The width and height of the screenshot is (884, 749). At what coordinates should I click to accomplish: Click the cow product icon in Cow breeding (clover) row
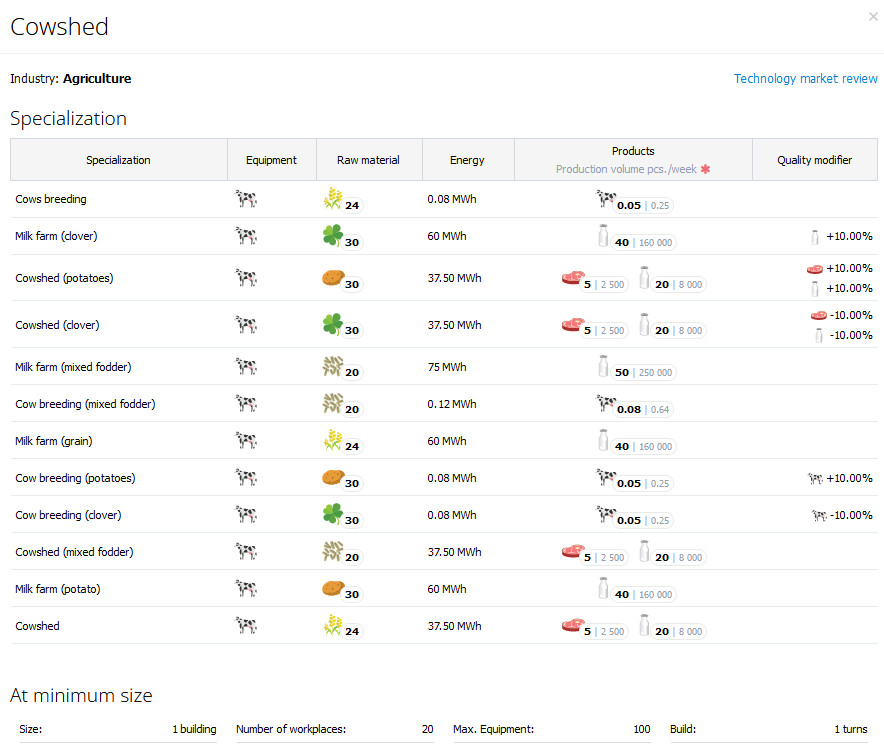click(606, 513)
